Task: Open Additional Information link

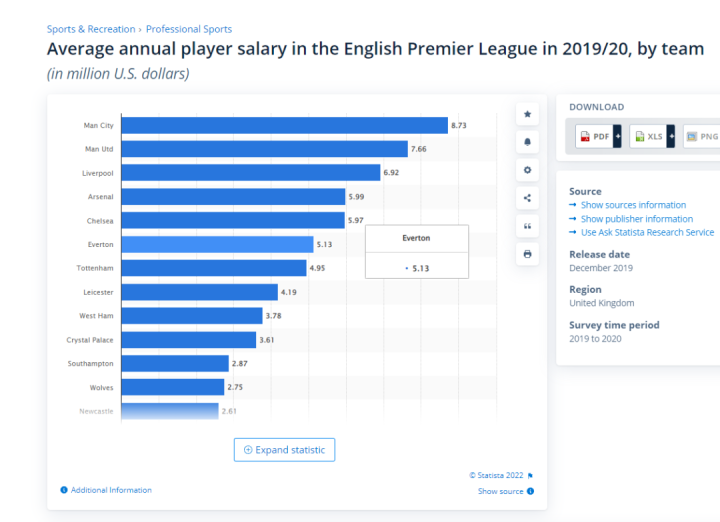Action: click(x=111, y=490)
